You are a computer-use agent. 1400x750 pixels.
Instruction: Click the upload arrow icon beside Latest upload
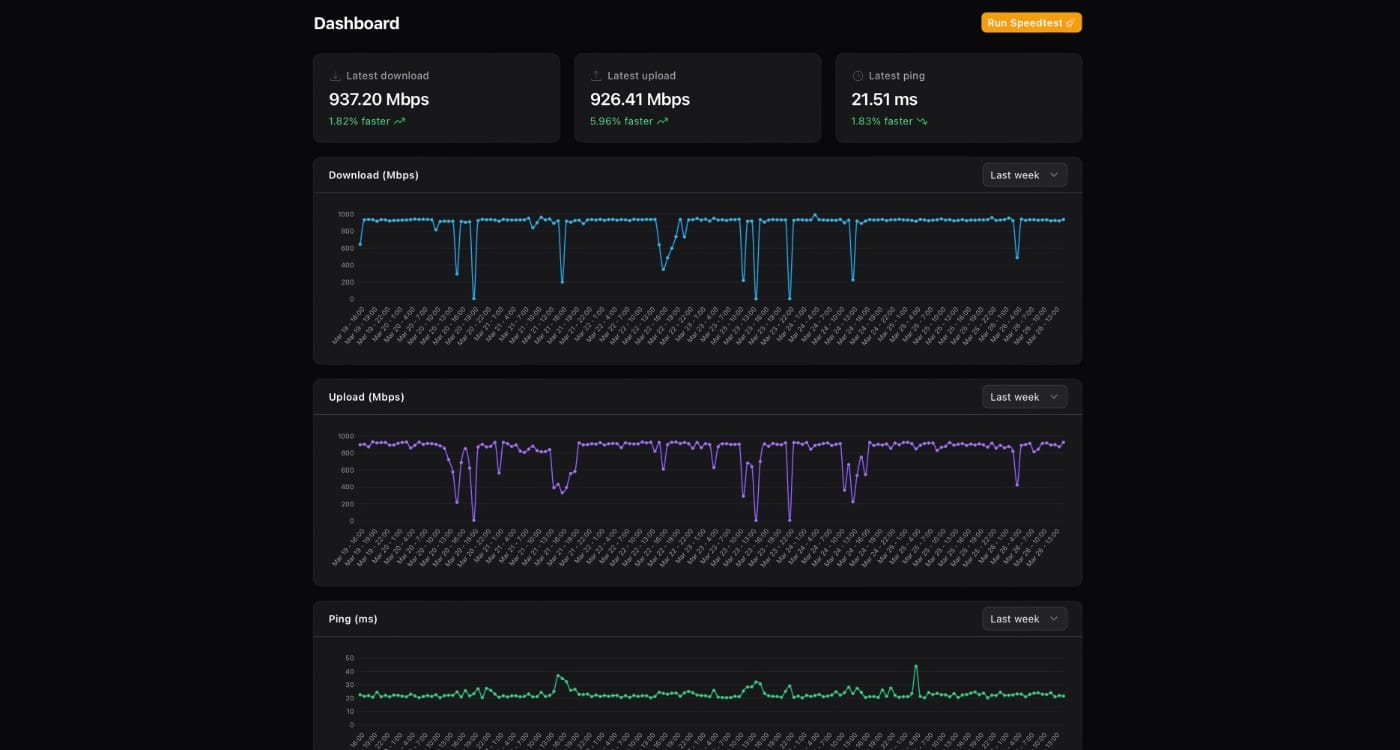coord(596,76)
